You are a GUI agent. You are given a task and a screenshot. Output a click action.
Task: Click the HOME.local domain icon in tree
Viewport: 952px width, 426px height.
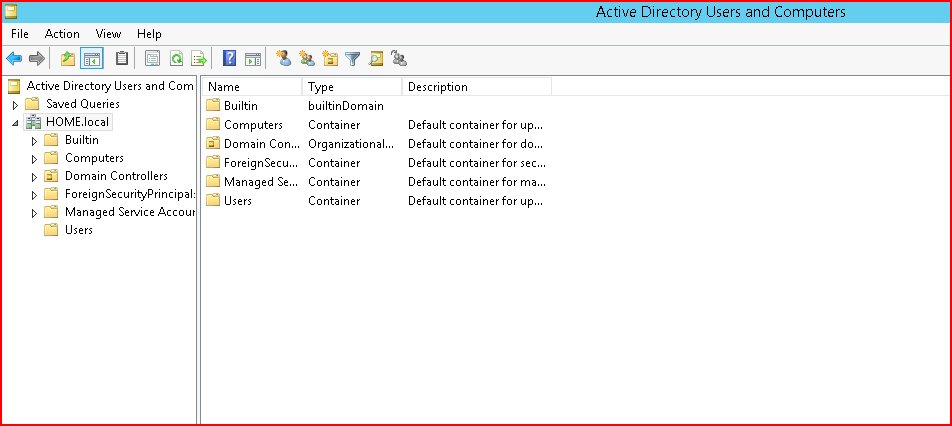click(x=33, y=122)
